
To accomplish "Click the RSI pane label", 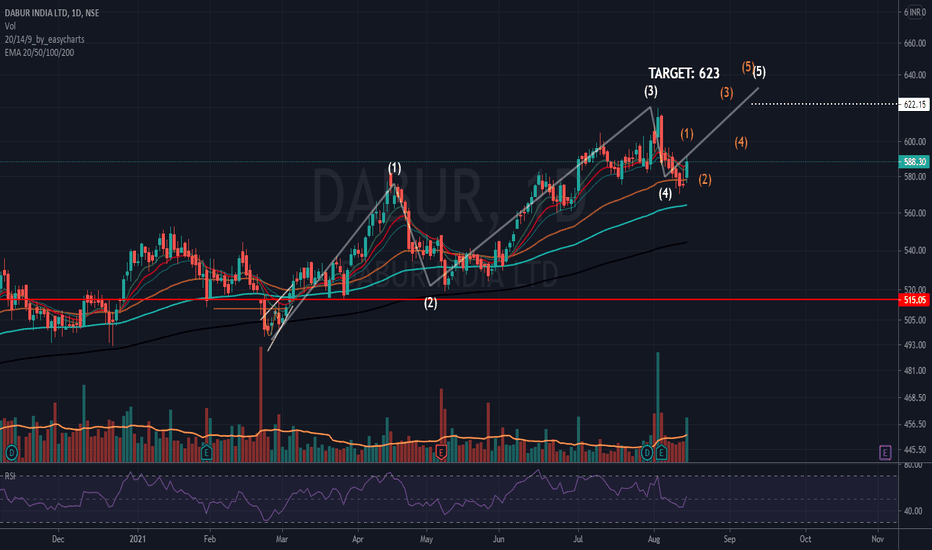I will point(10,476).
